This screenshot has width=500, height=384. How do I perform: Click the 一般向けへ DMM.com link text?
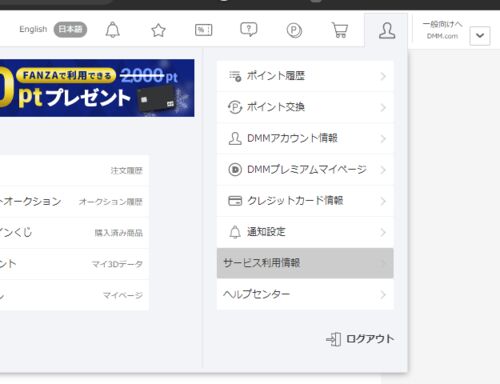point(442,30)
